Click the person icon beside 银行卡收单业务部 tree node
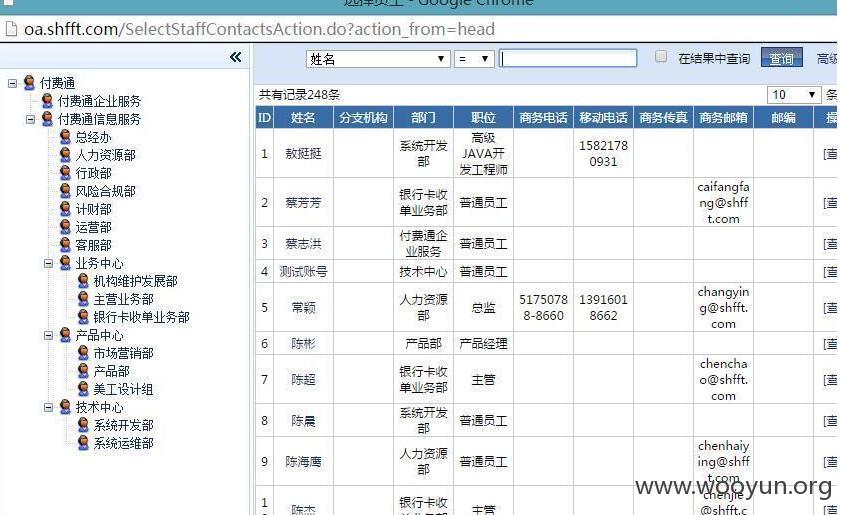This screenshot has width=841, height=515. [83, 317]
